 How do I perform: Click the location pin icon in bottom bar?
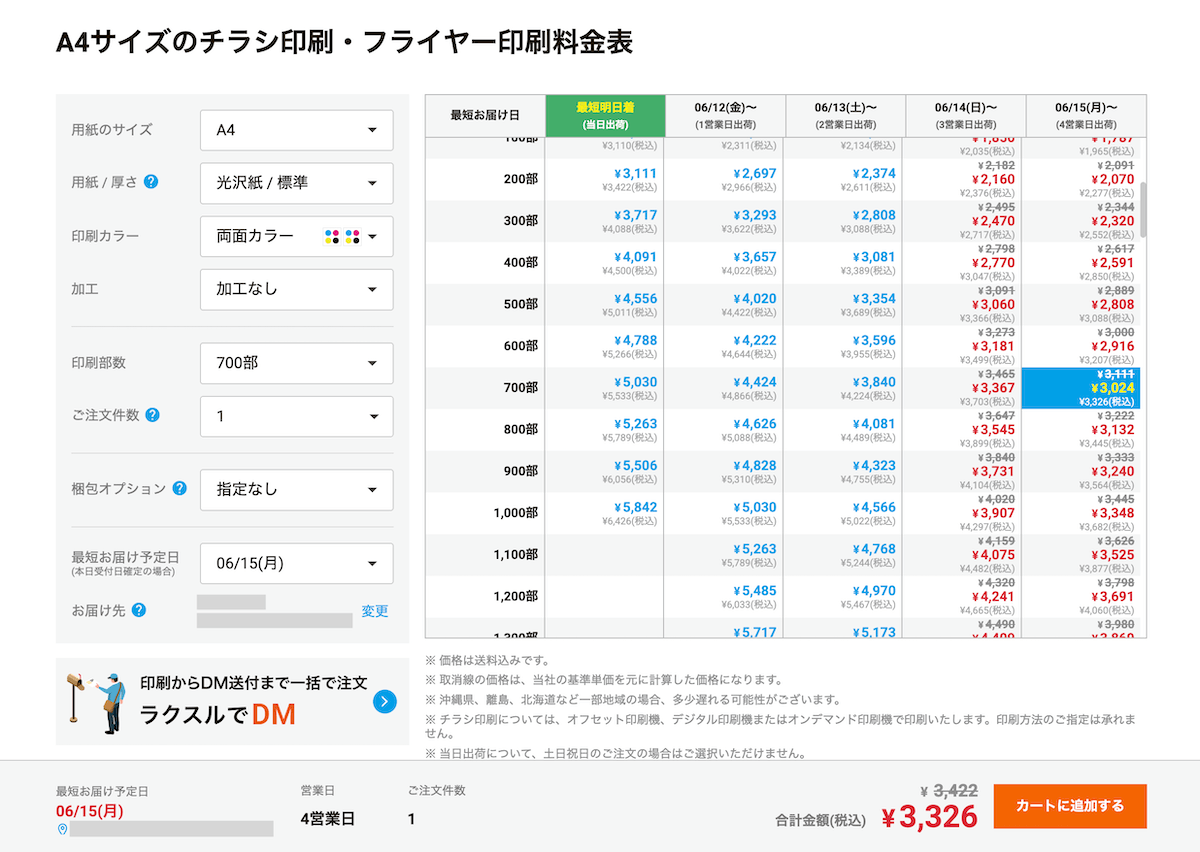point(62,830)
